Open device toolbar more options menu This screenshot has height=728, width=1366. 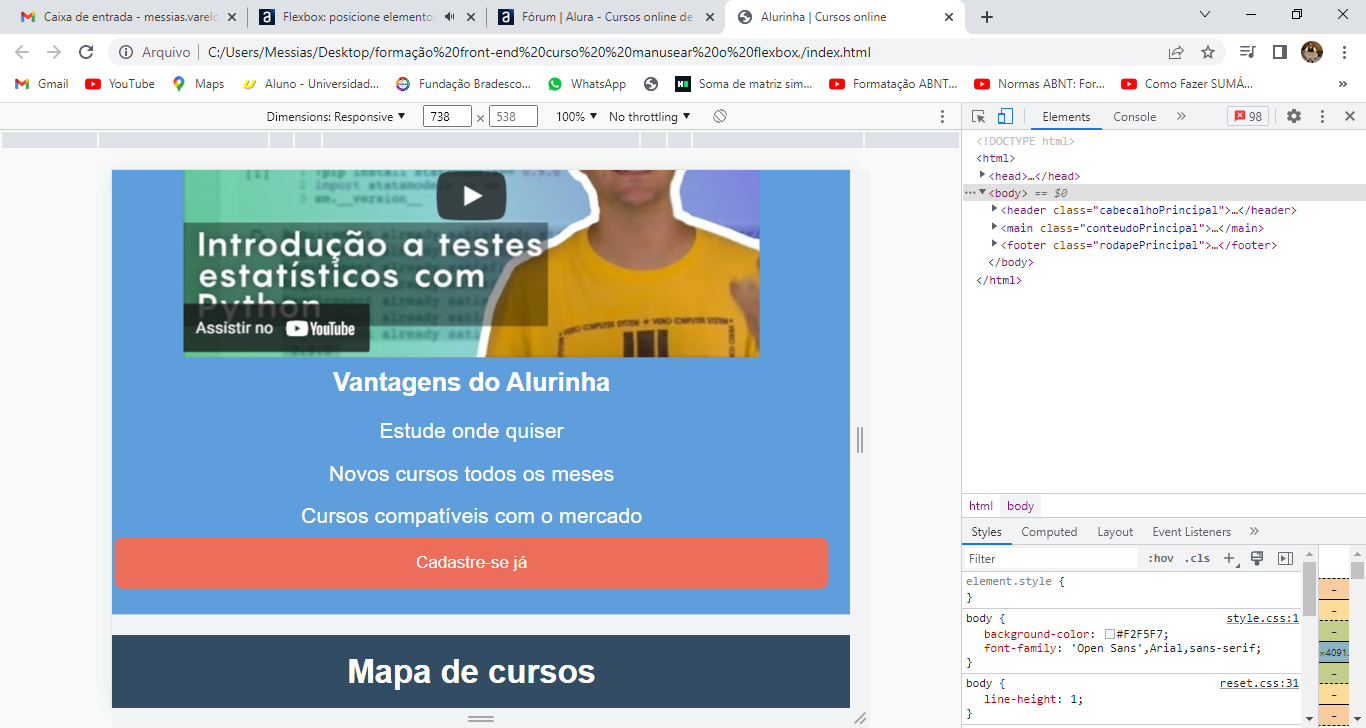(x=942, y=117)
